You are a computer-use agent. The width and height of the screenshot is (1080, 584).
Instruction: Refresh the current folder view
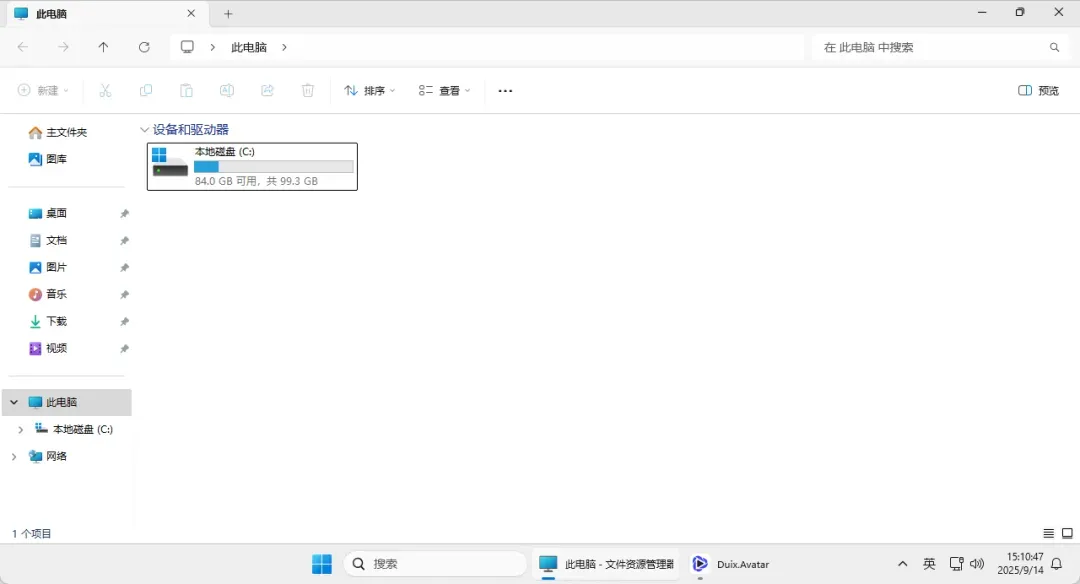[x=144, y=47]
